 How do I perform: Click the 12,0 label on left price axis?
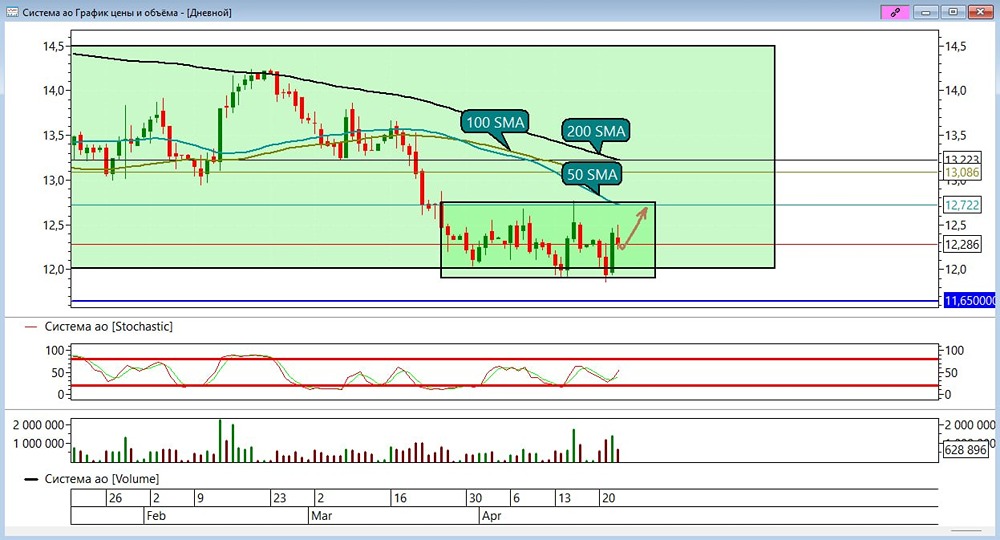53,269
